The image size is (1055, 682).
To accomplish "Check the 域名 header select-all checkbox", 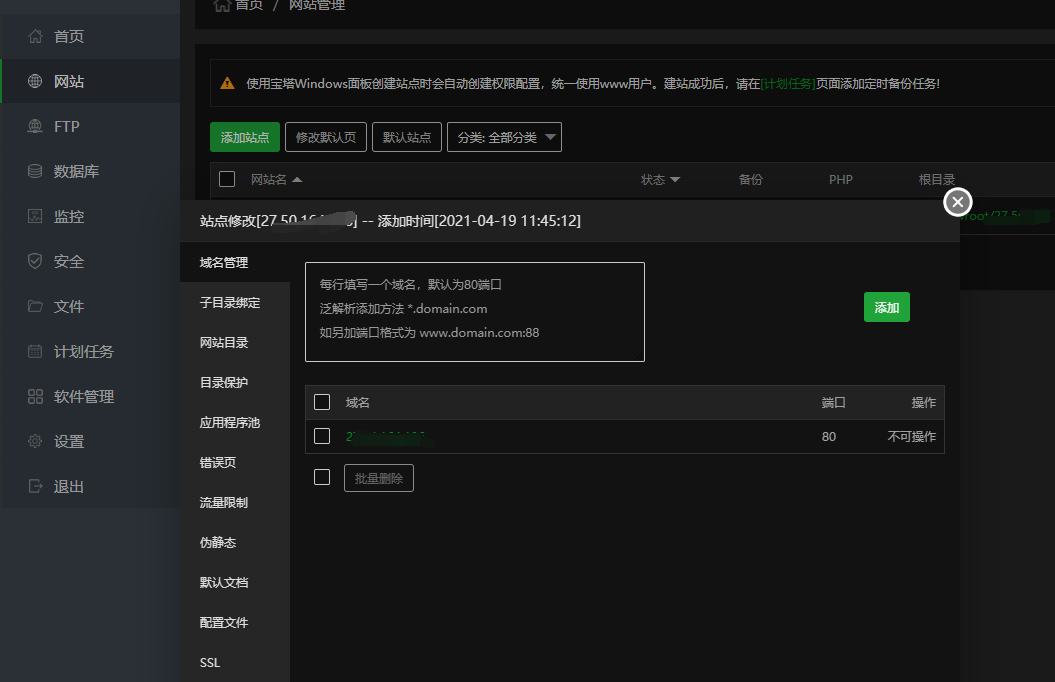I will (x=322, y=402).
